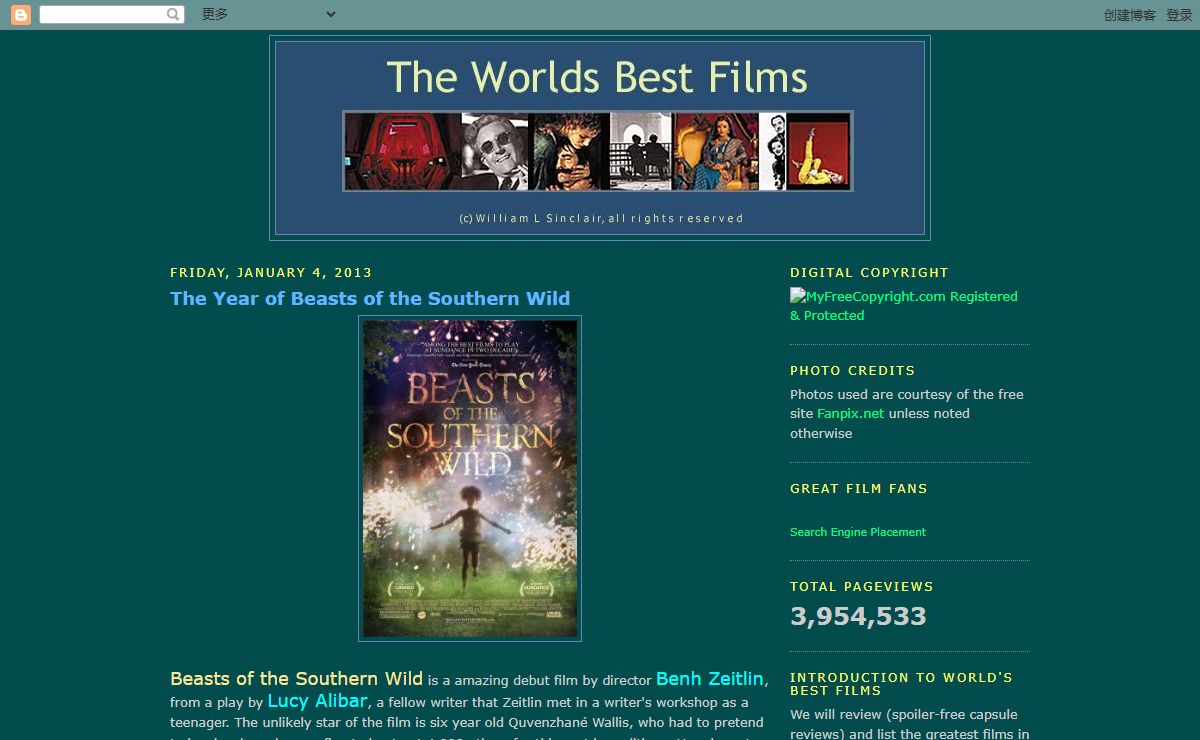Click the Lucy Alibar link
Image resolution: width=1200 pixels, height=740 pixels.
317,701
